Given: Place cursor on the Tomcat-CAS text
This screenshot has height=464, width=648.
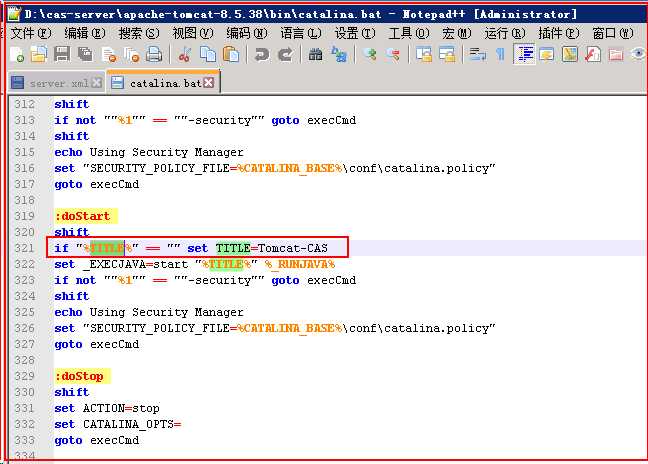Looking at the screenshot, I should 292,248.
